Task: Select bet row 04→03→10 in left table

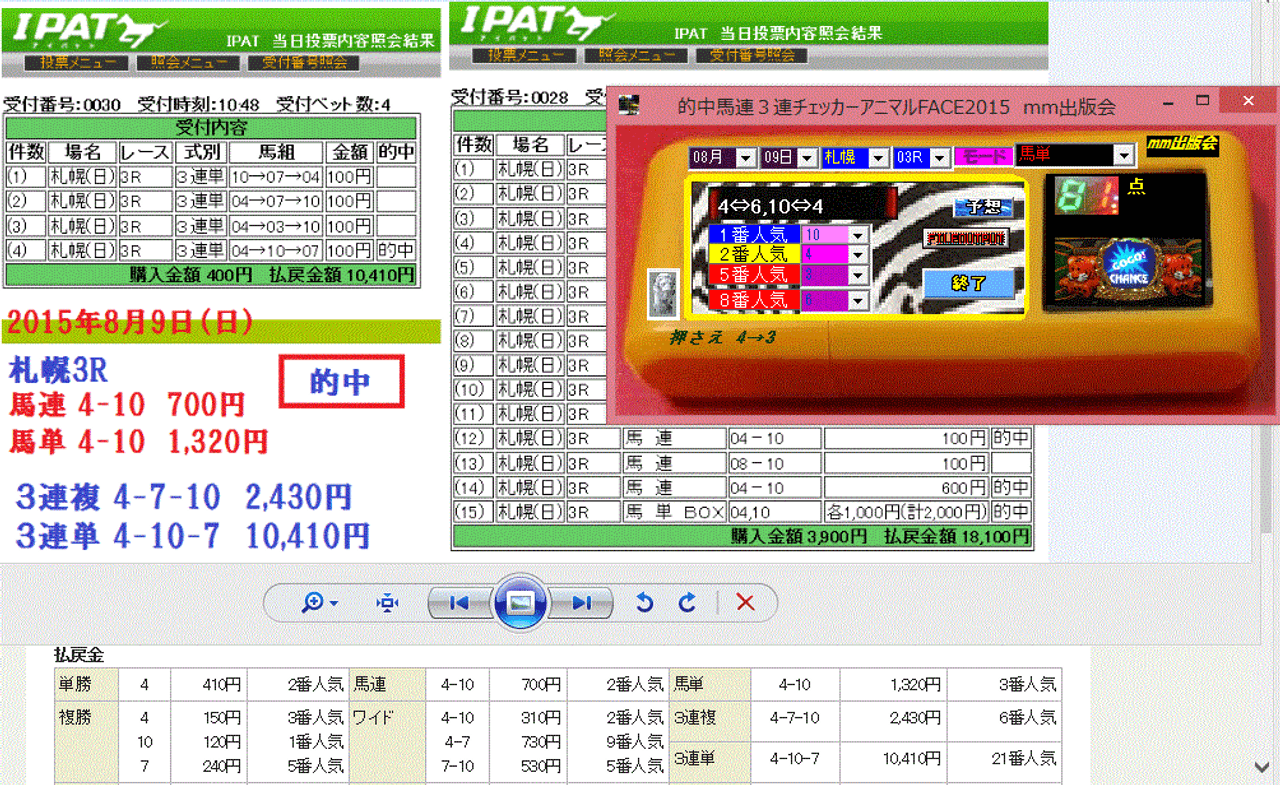Action: pos(211,226)
